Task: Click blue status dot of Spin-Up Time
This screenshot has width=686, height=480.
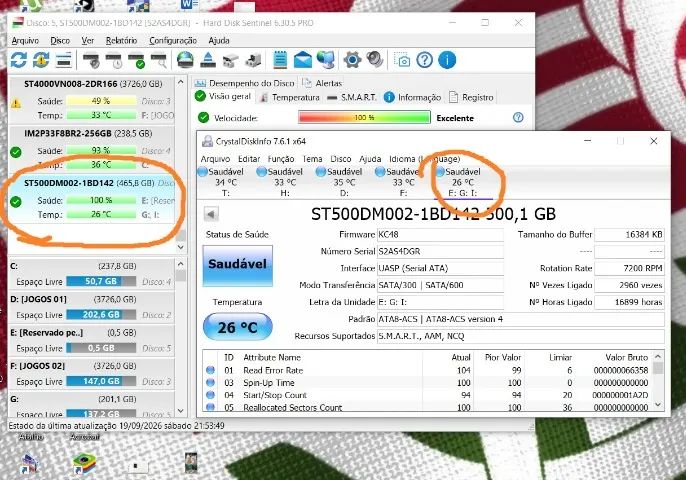Action: pos(210,383)
